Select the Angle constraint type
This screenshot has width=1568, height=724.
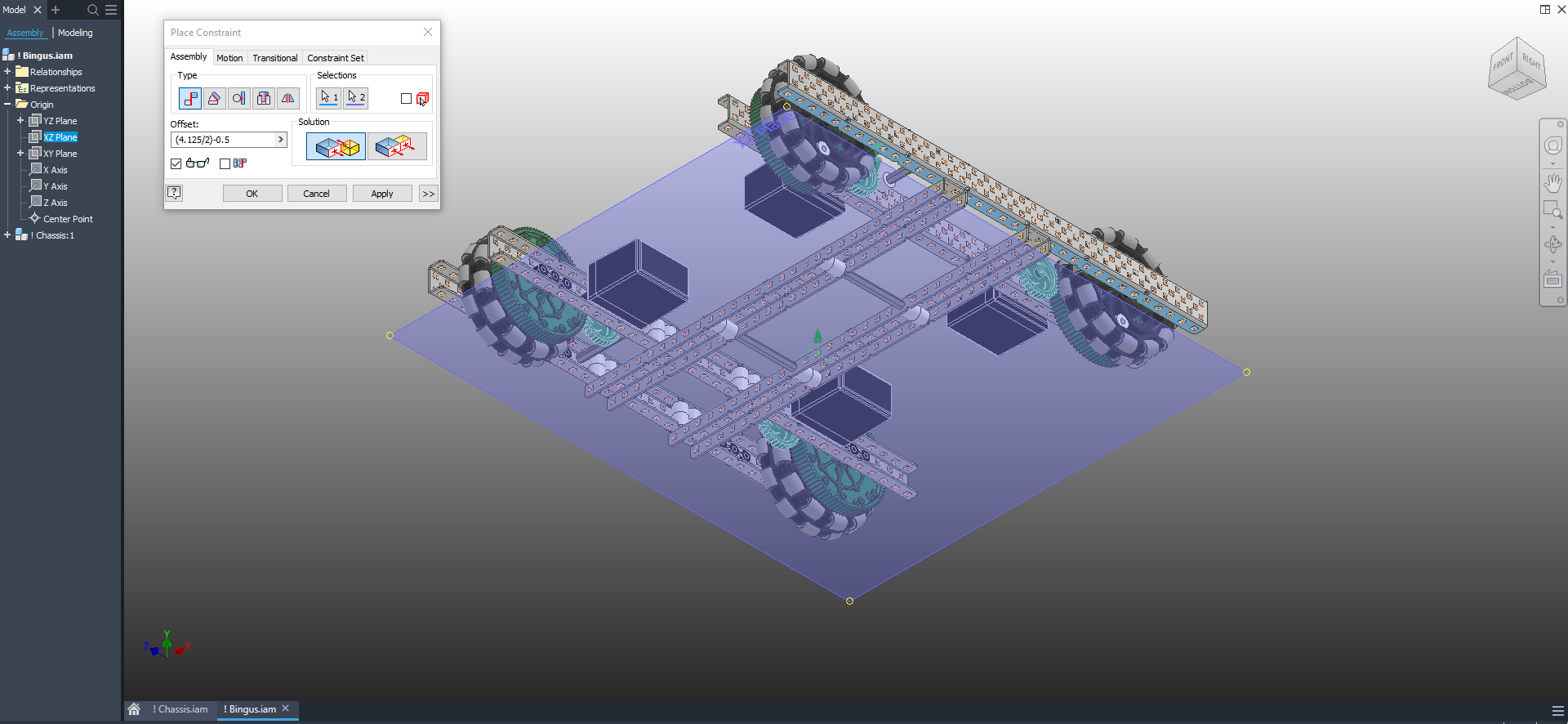click(214, 98)
